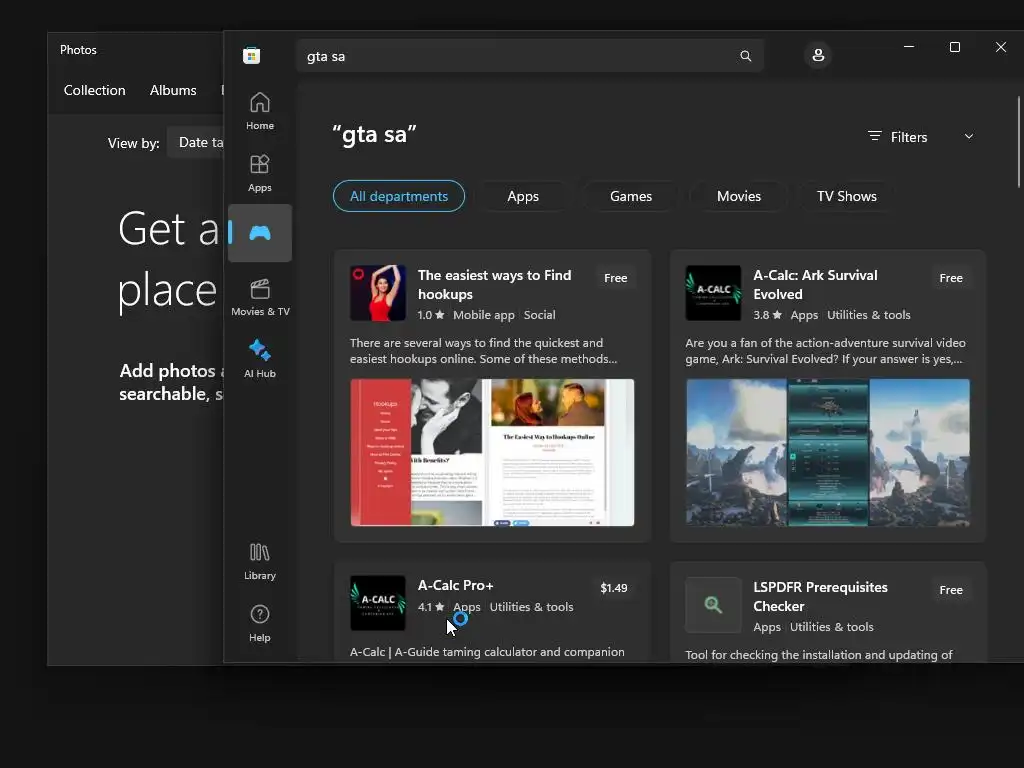Expand the Filters chevron
Image resolution: width=1024 pixels, height=768 pixels.
968,136
